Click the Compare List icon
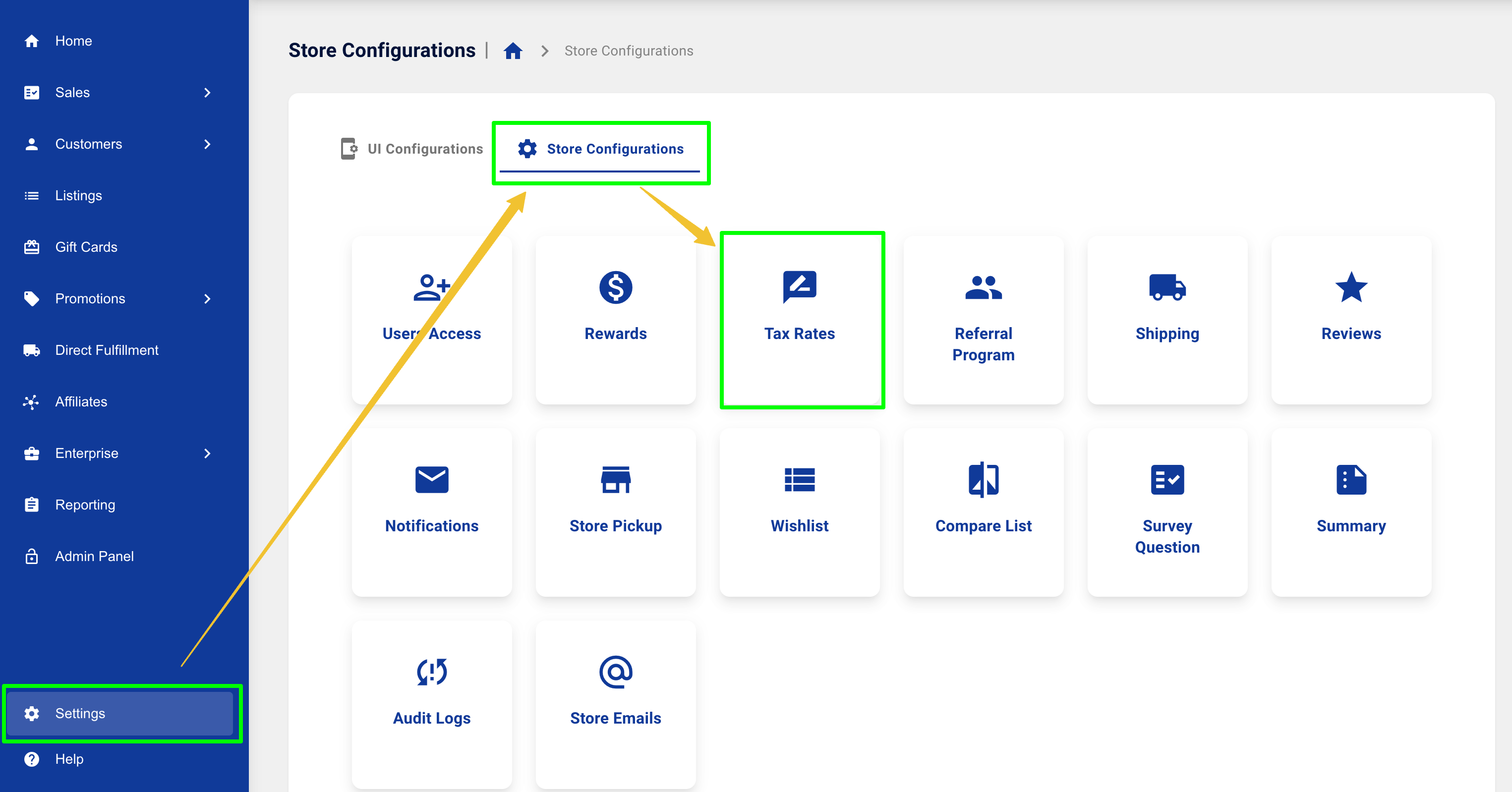Viewport: 1512px width, 792px height. pos(983,480)
